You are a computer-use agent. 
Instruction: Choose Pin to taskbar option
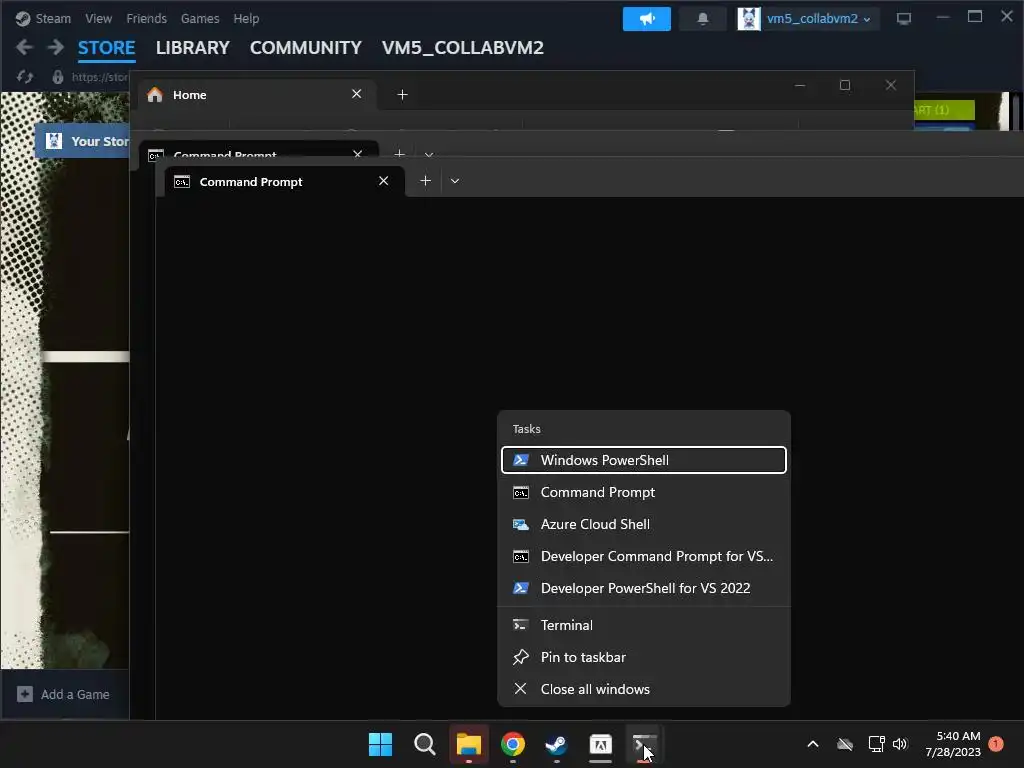tap(643, 657)
